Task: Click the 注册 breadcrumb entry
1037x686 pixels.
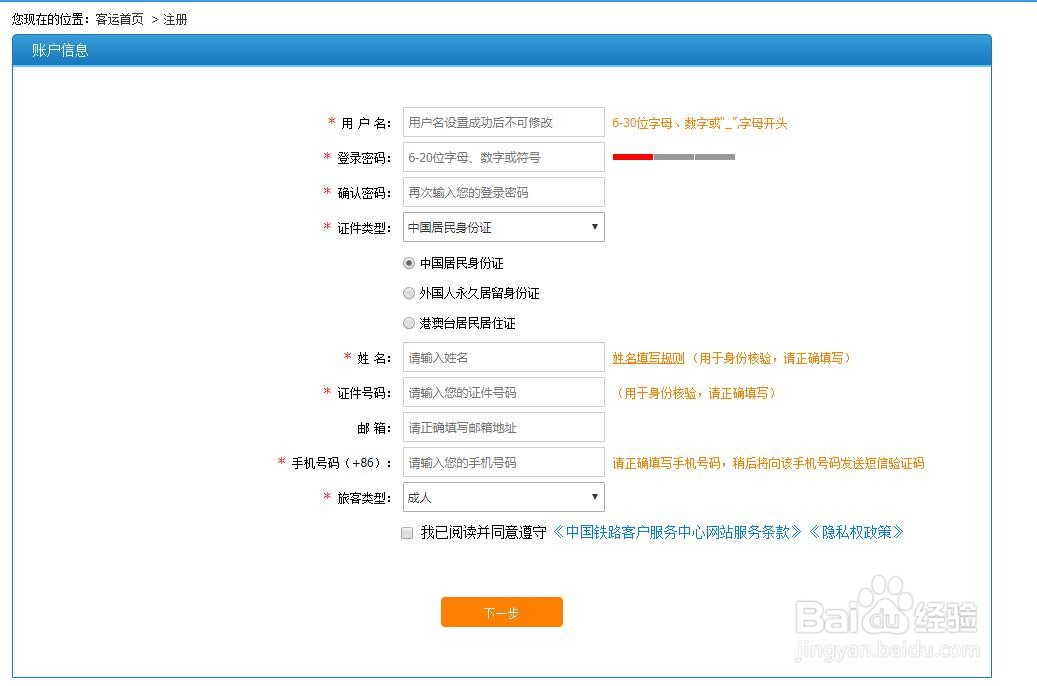Action: [x=175, y=18]
